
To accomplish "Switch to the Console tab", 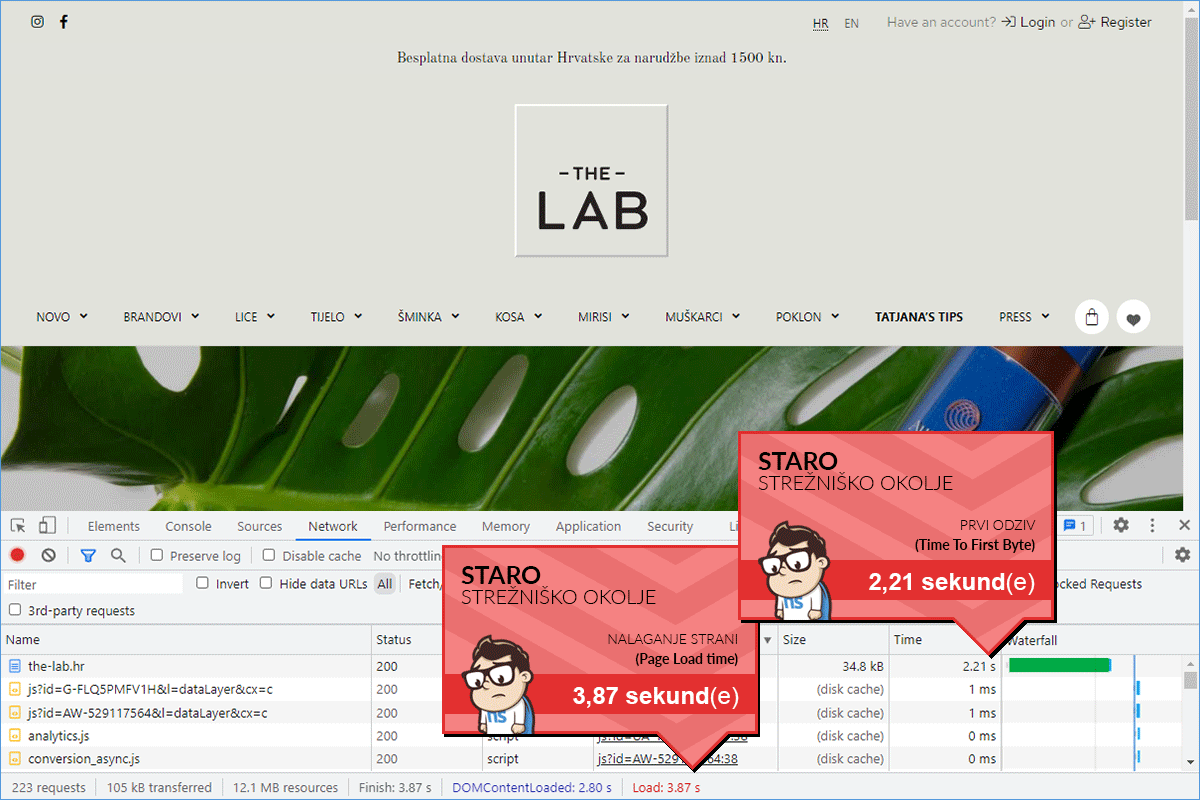I will point(188,526).
